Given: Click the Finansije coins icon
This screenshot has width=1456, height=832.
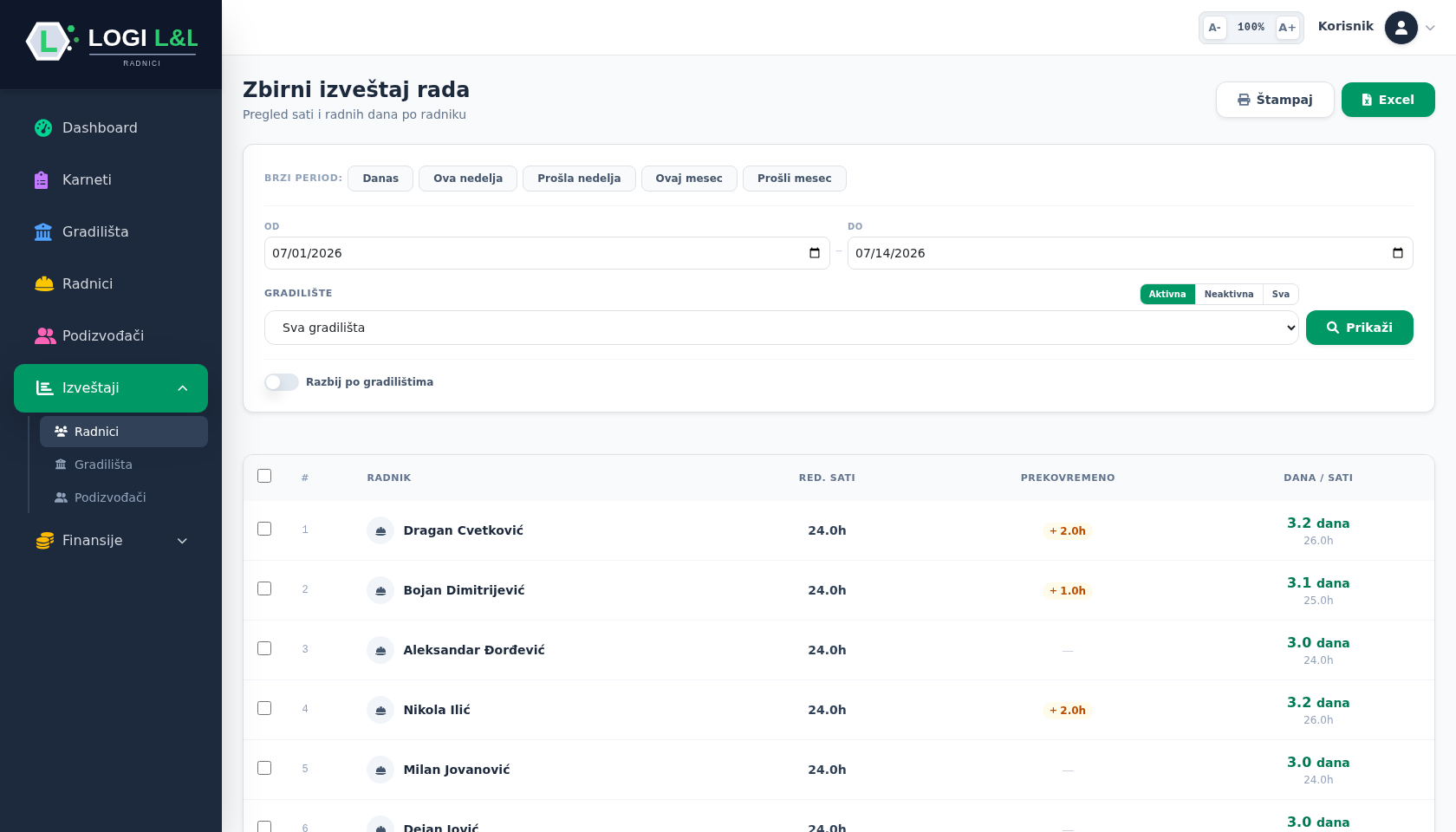Looking at the screenshot, I should (x=45, y=541).
